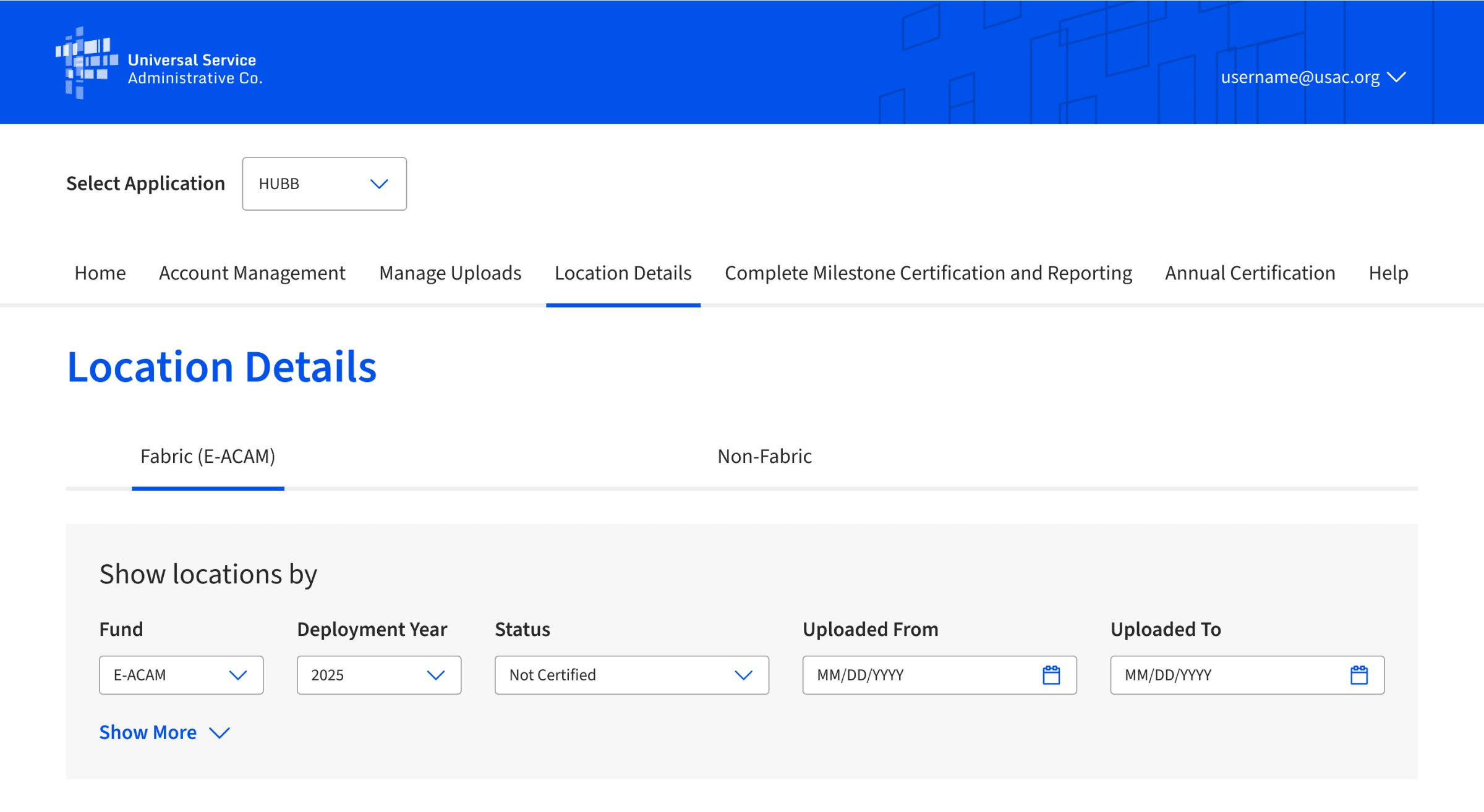The width and height of the screenshot is (1484, 812).
Task: Click the Uploaded From label
Action: [x=871, y=629]
